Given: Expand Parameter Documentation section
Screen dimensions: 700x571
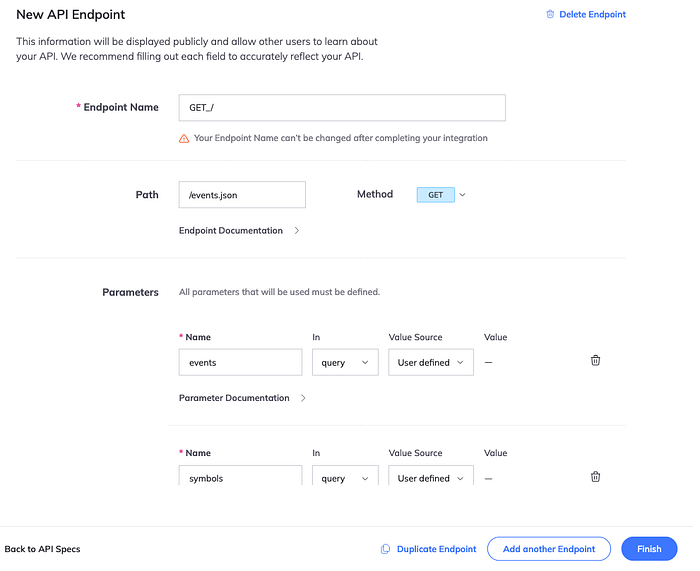Looking at the screenshot, I should coord(242,398).
